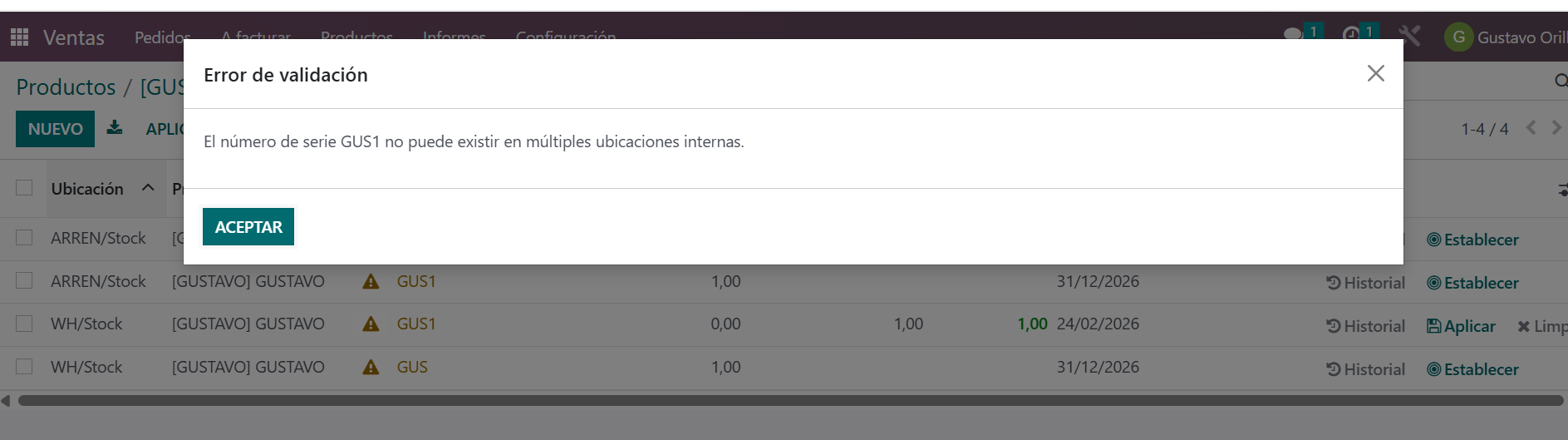Click Aplicar on the WH/Stock GUS1 row
Image resolution: width=1568 pixels, height=440 pixels.
pyautogui.click(x=1461, y=326)
